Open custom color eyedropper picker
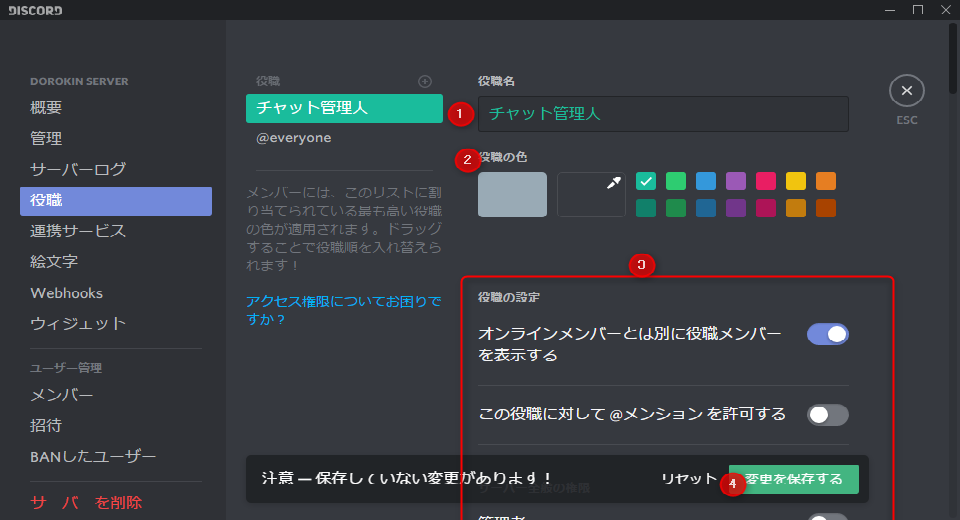Screen dimensions: 960x520 591,194
